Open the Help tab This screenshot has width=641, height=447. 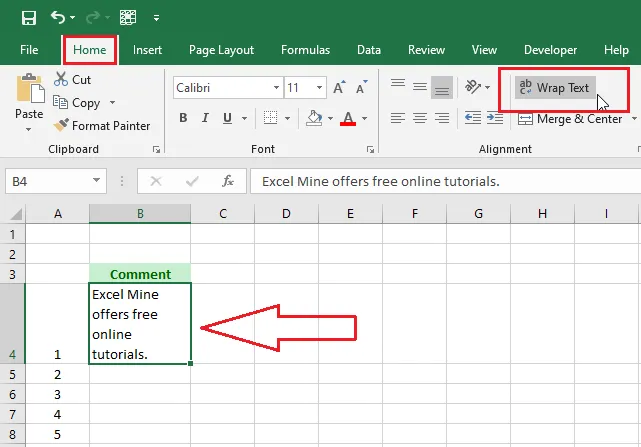[616, 50]
